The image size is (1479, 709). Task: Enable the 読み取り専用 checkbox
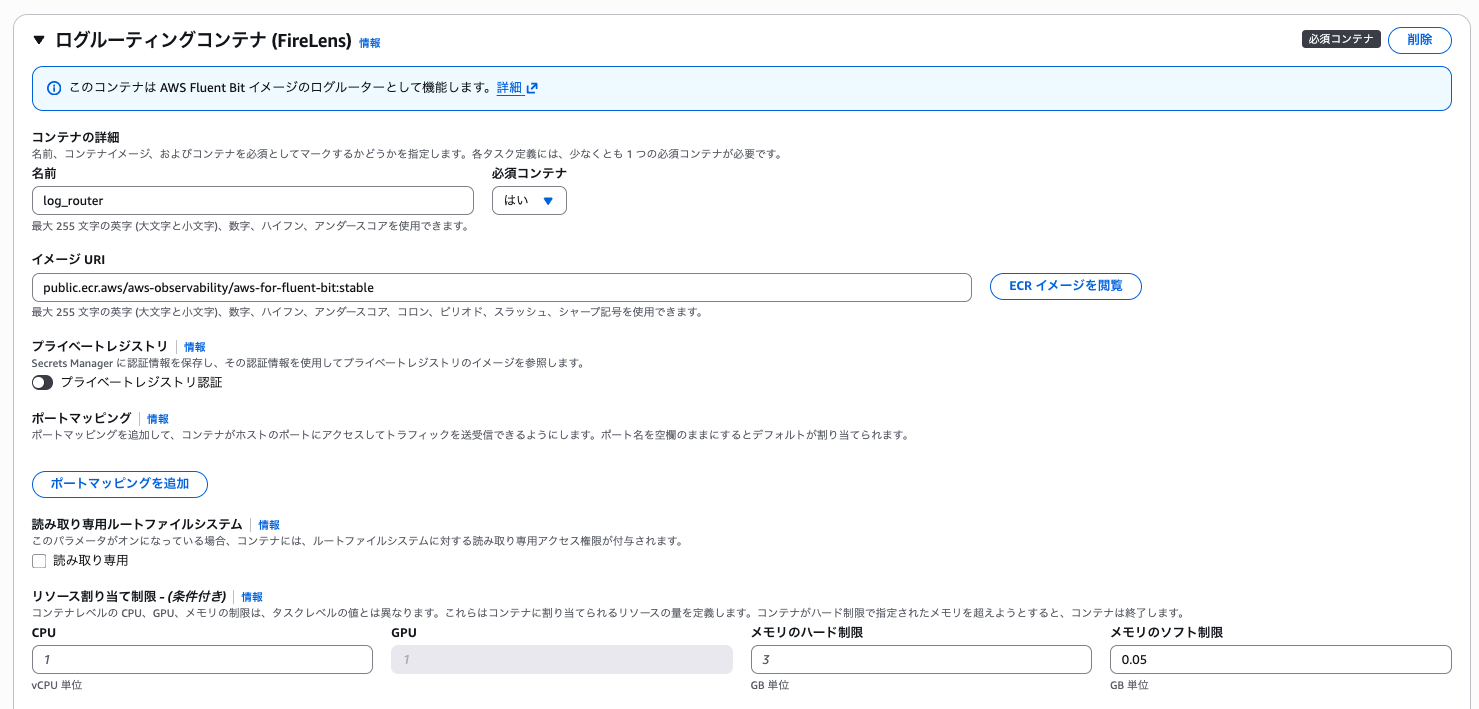39,560
